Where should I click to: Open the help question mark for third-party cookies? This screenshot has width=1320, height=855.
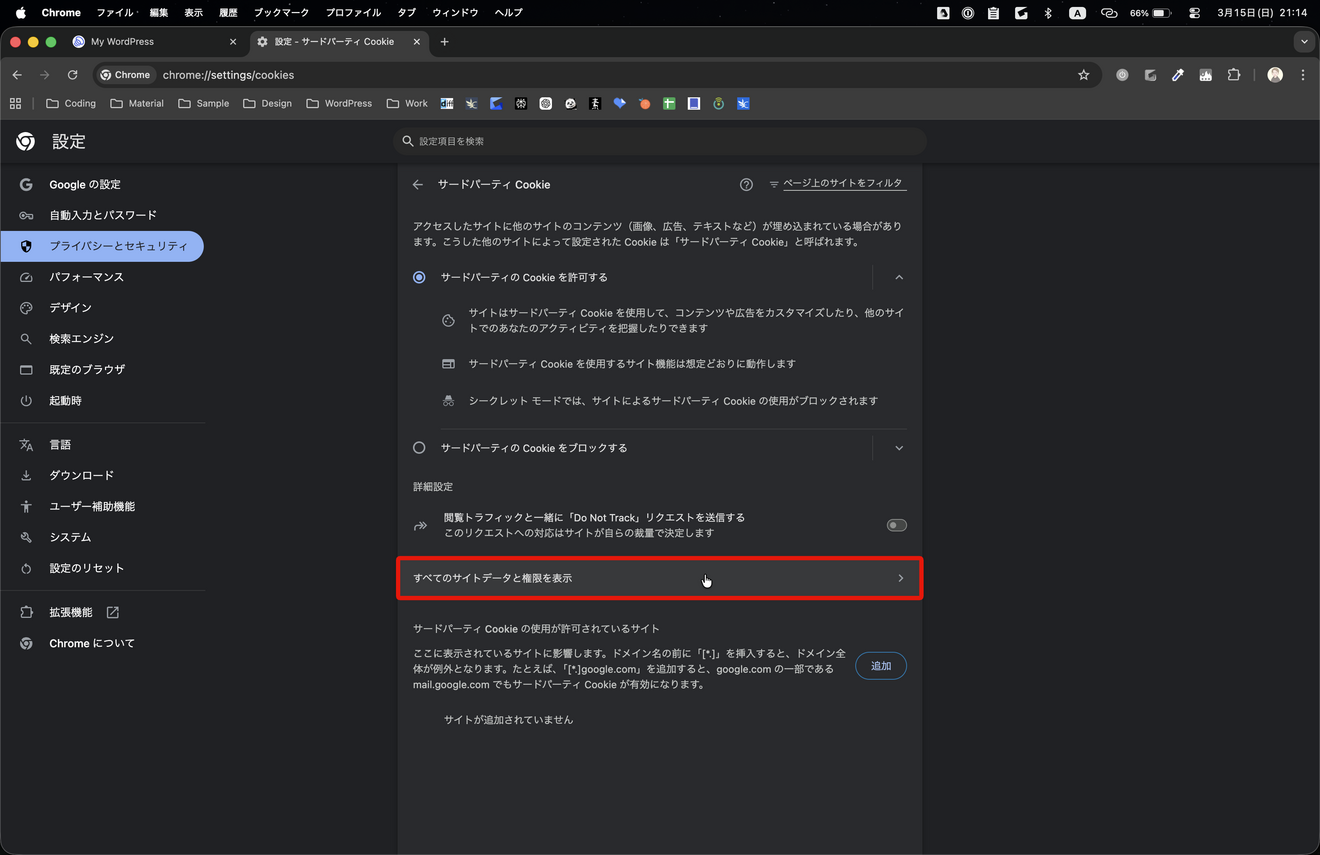(746, 184)
